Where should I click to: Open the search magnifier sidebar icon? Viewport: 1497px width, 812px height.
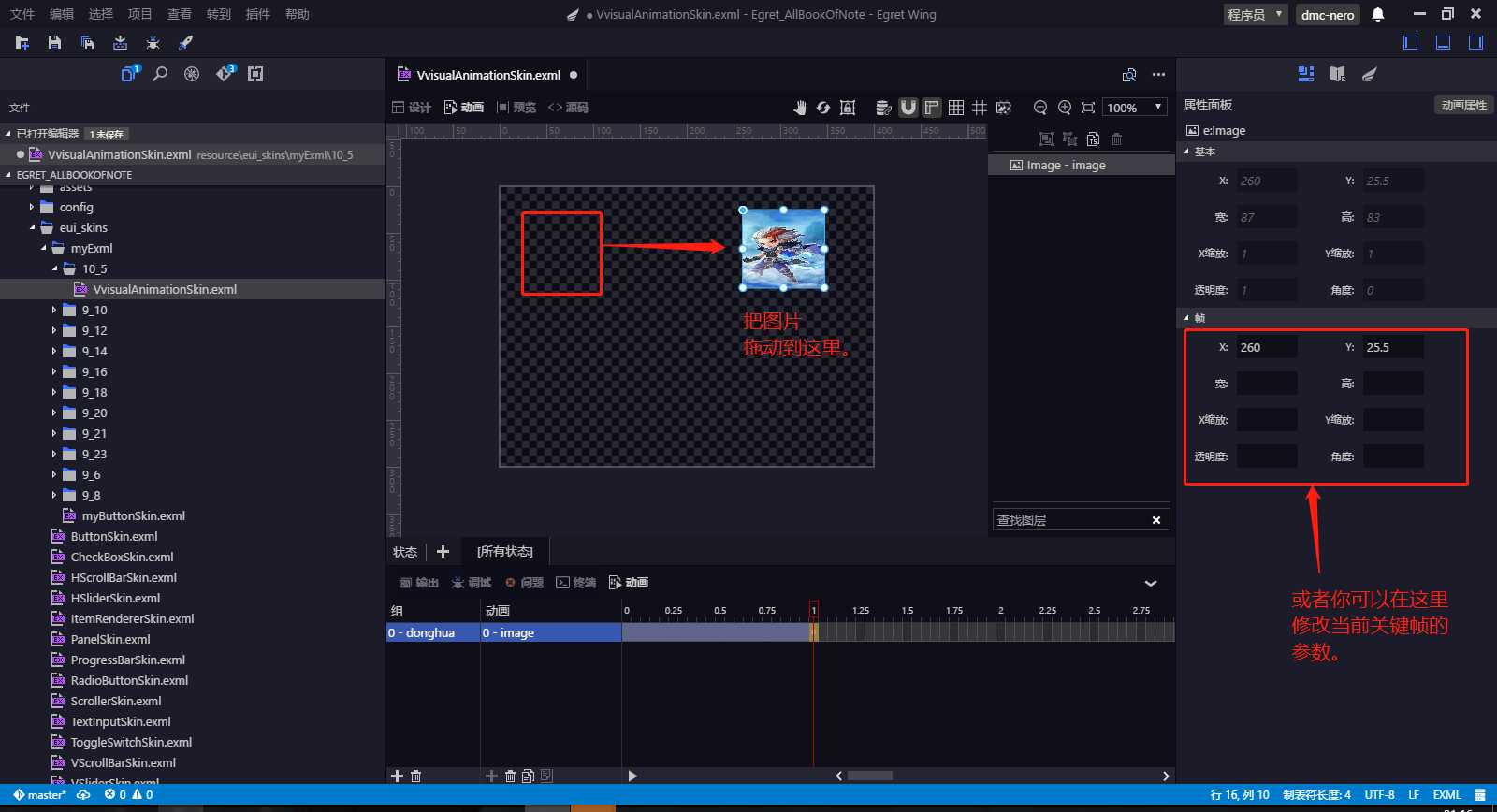click(160, 74)
